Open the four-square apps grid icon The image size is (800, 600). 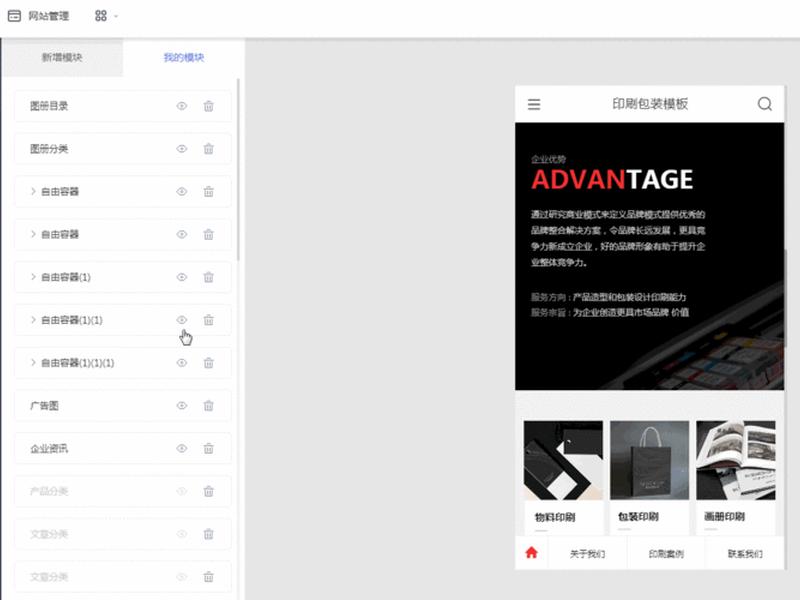(x=101, y=16)
